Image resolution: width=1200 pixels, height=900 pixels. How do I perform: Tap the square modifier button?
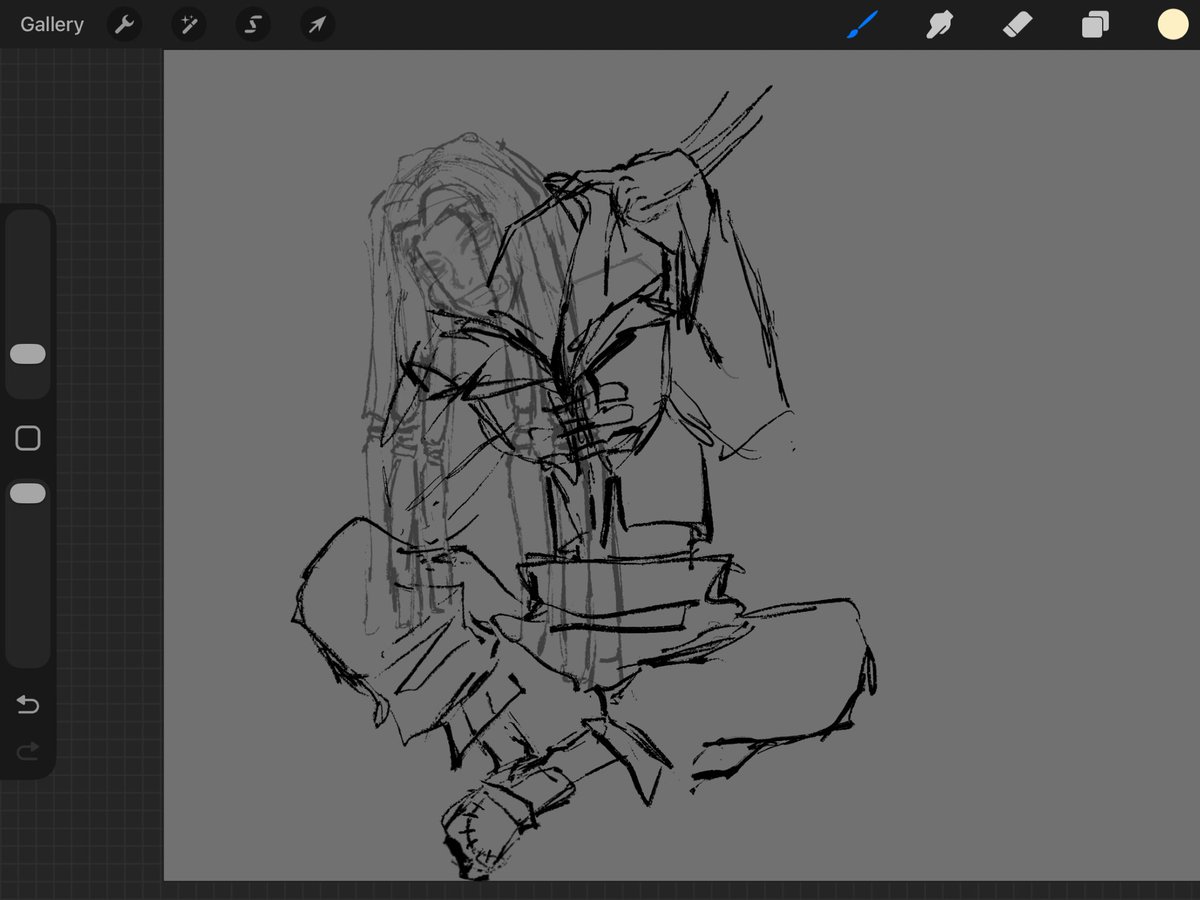click(x=28, y=438)
